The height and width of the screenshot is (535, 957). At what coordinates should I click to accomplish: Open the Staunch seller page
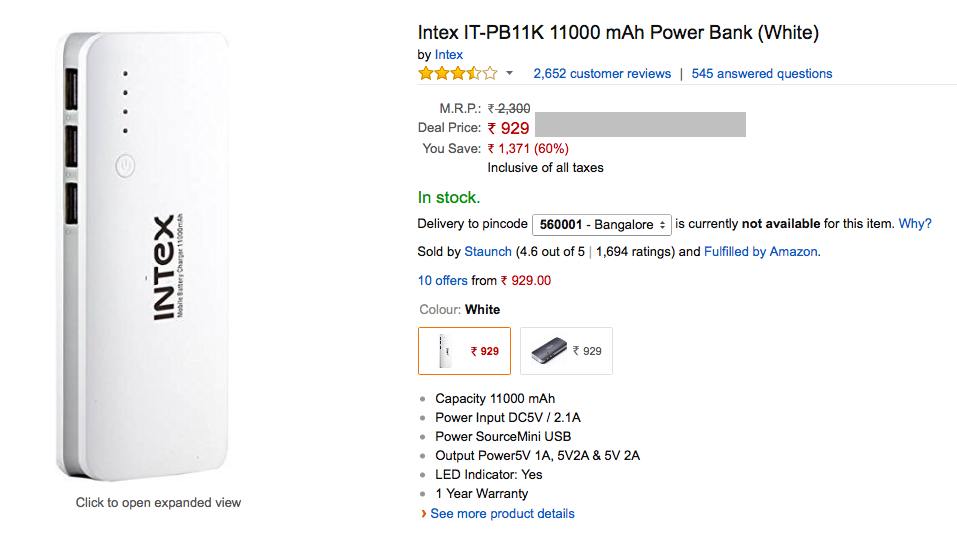click(488, 251)
